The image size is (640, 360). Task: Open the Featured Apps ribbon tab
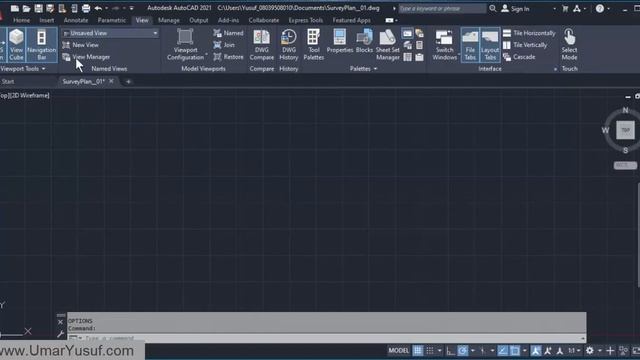(x=351, y=20)
